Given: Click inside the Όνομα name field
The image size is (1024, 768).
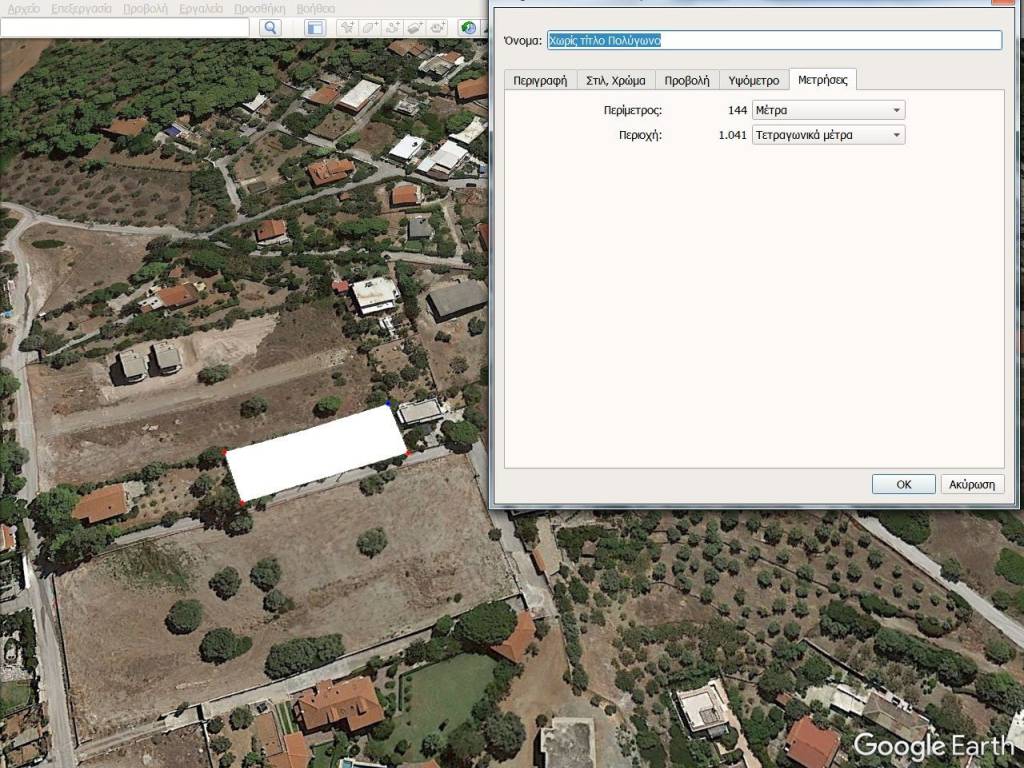Looking at the screenshot, I should click(774, 41).
